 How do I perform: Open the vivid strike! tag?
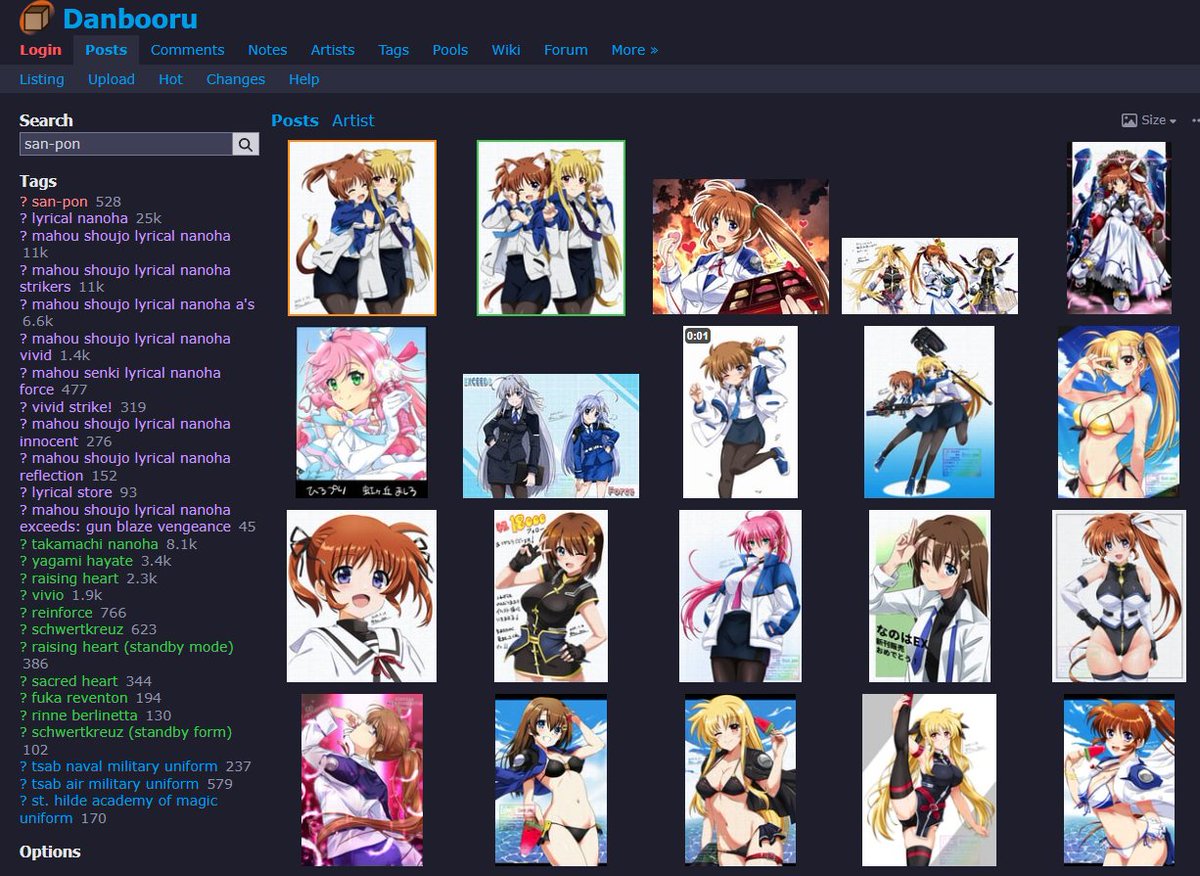(x=72, y=407)
